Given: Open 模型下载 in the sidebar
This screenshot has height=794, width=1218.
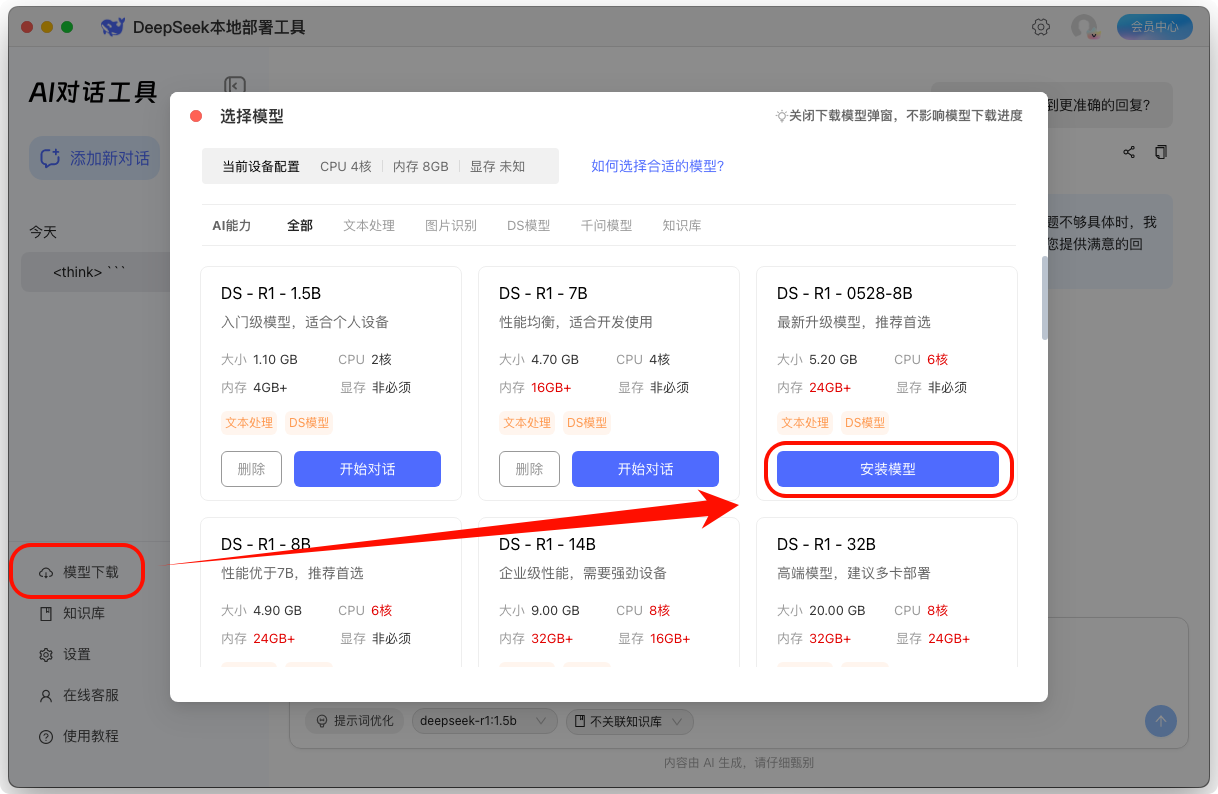Looking at the screenshot, I should [78, 572].
